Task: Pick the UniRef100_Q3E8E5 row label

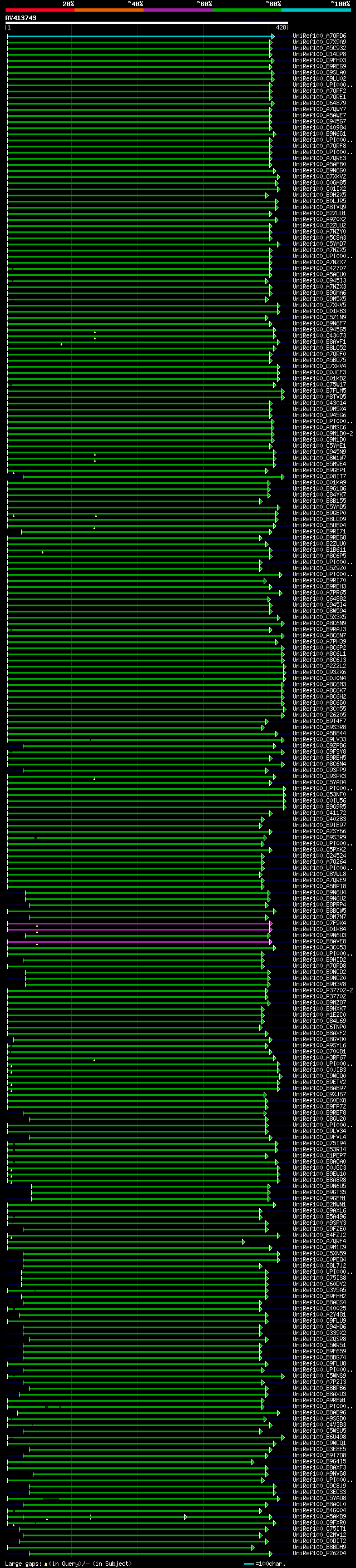Action: tap(319, 1450)
